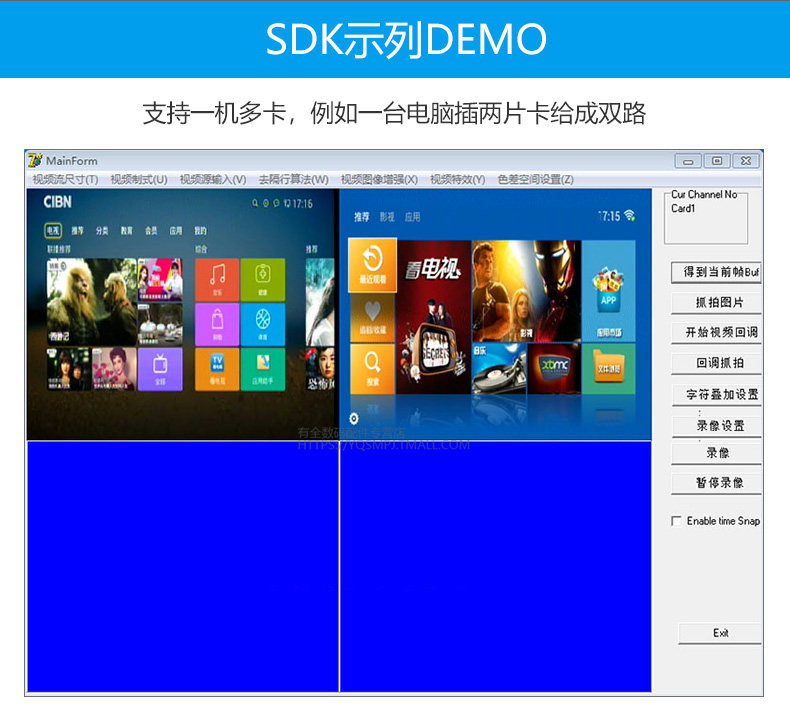Enable the time Snap checkbox

(677, 521)
